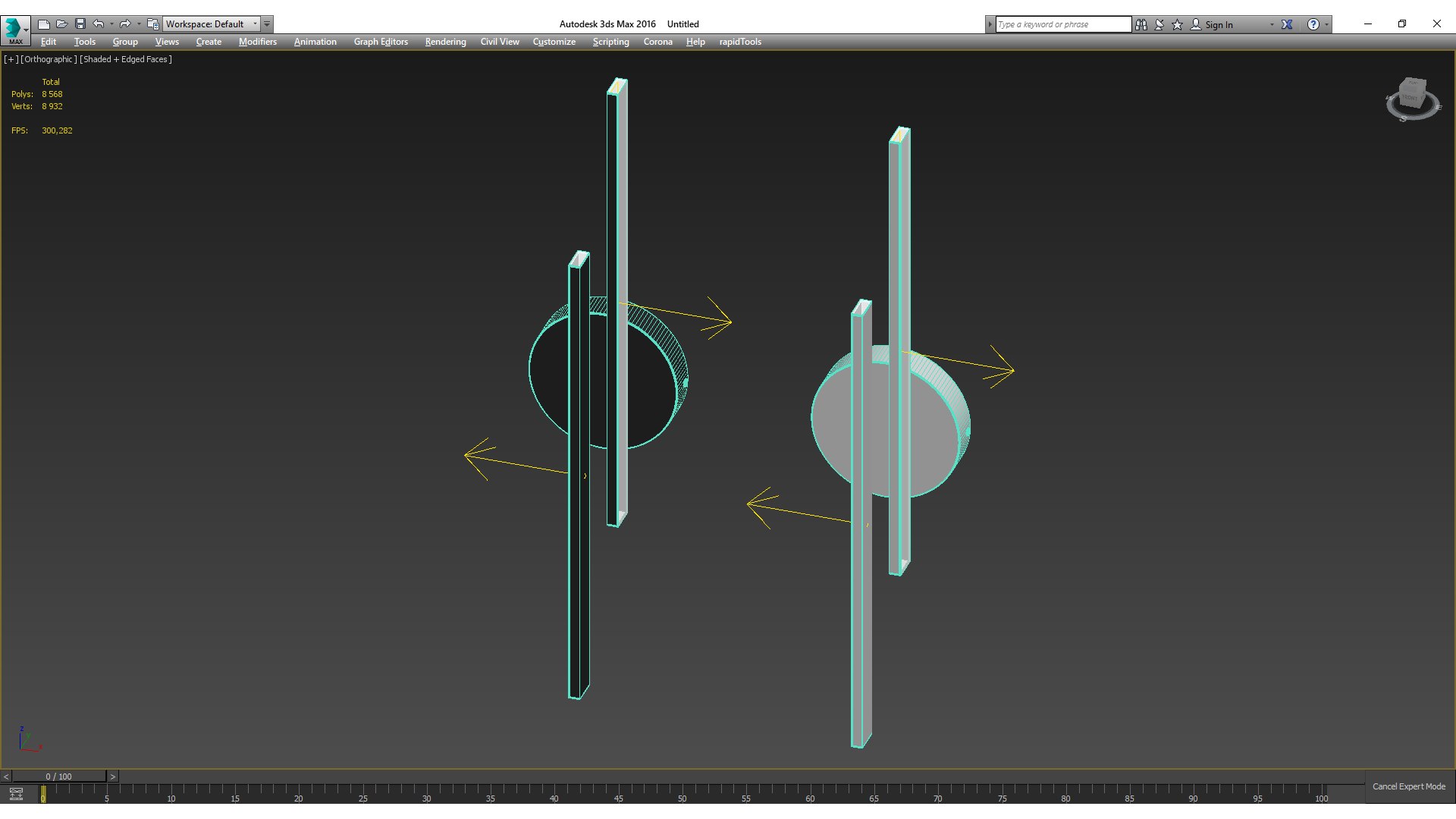The image size is (1456, 819).
Task: Click the Open File folder icon
Action: coord(62,24)
